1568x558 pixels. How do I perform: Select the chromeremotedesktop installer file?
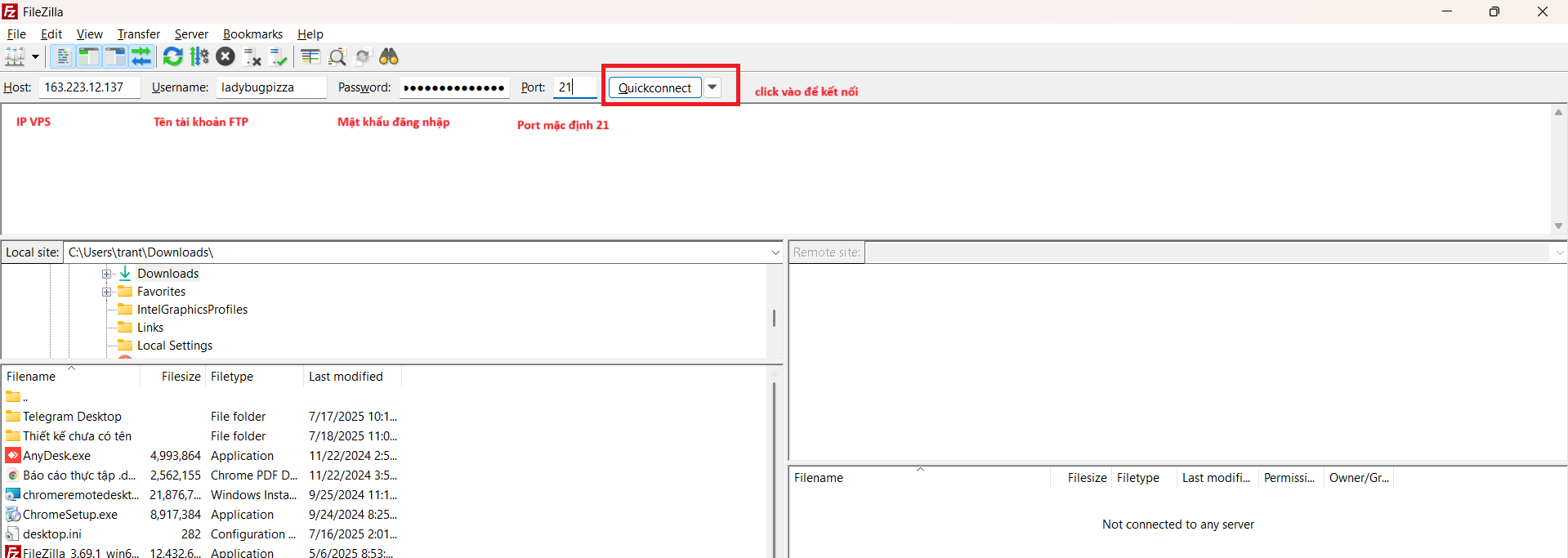(201, 495)
